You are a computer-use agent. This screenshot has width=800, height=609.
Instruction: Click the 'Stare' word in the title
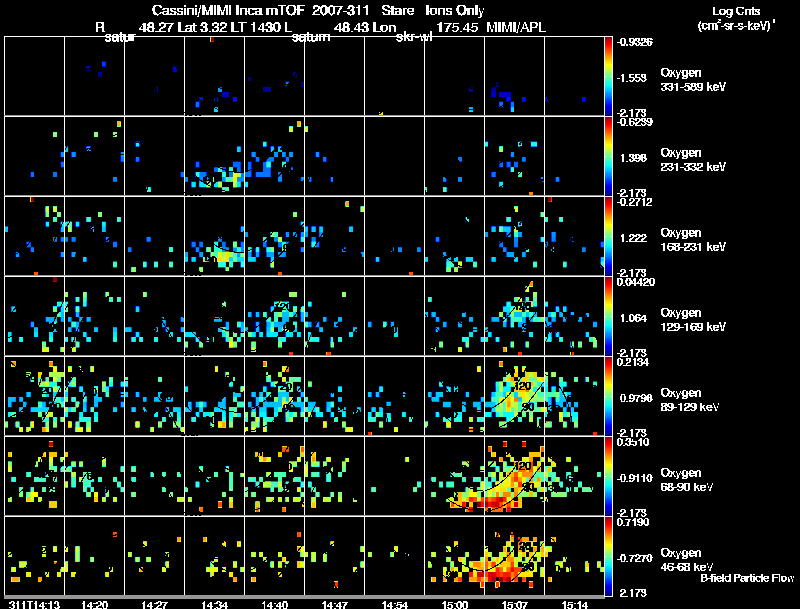click(x=397, y=10)
